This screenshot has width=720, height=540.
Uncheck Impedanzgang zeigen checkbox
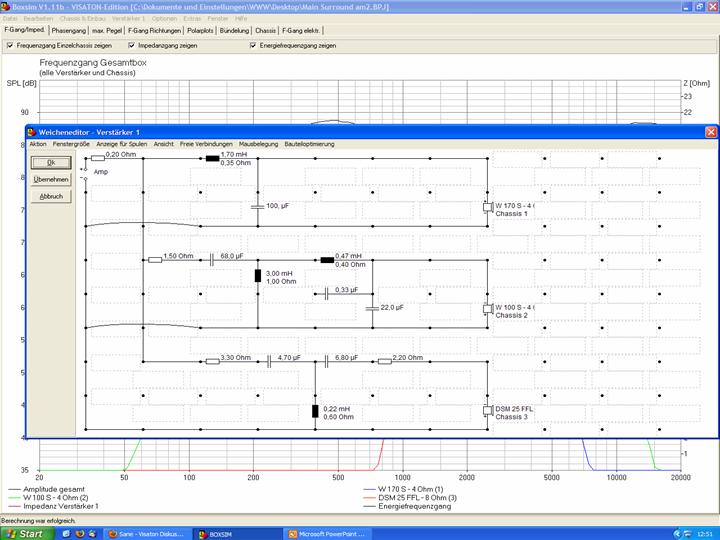click(132, 45)
